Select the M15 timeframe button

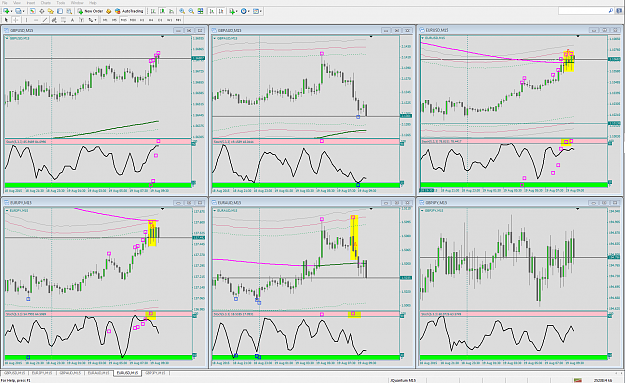pos(124,20)
